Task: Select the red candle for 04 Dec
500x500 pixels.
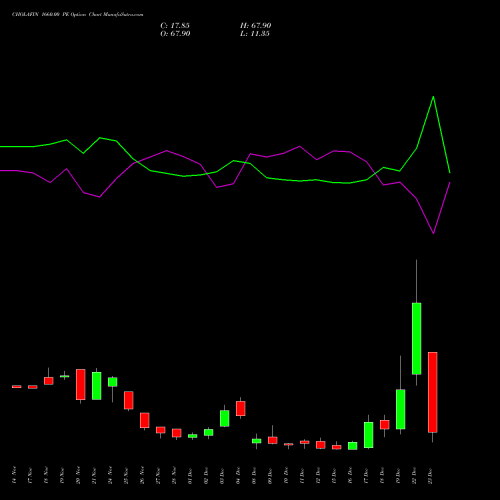Action: (241, 408)
